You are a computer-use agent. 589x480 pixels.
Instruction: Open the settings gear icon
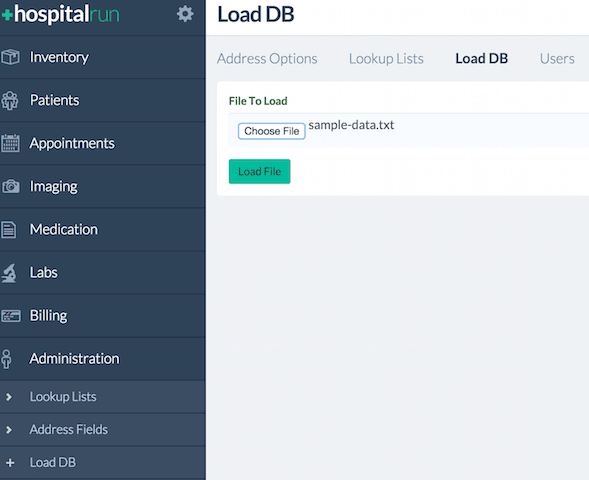(x=185, y=14)
